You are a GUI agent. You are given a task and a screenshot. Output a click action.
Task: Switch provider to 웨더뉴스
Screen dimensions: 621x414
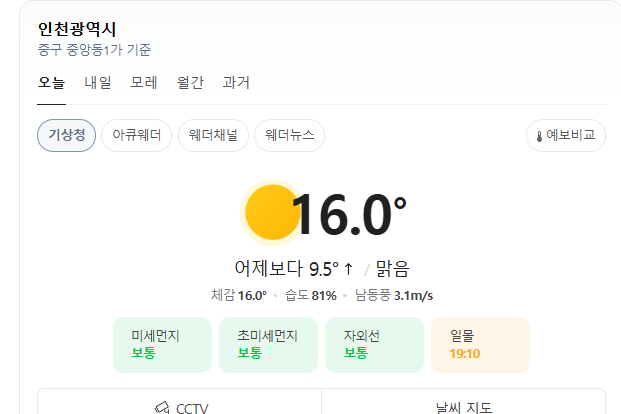point(290,135)
